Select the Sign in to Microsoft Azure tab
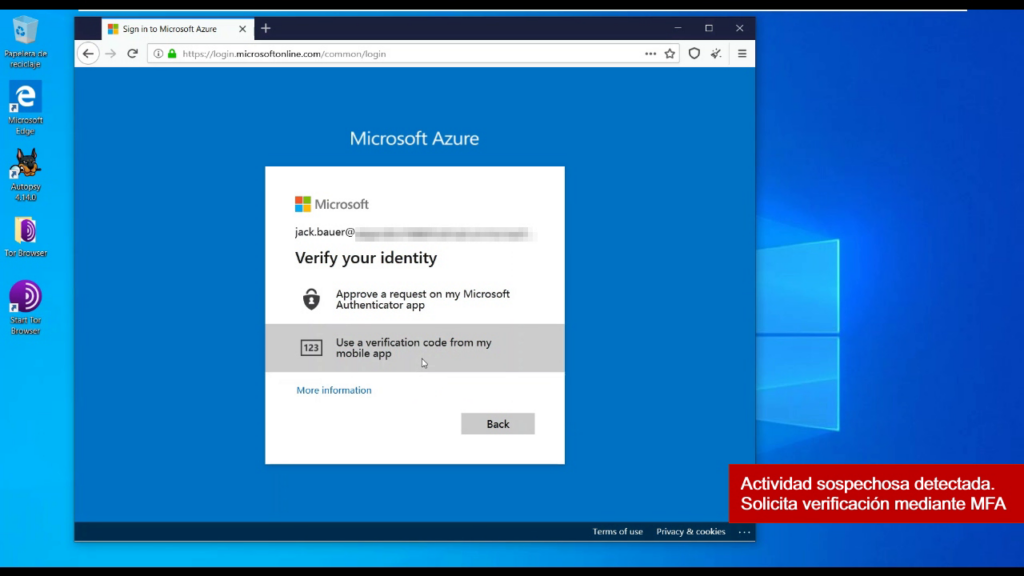Screen dimensions: 1024x576 pyautogui.click(x=178, y=29)
